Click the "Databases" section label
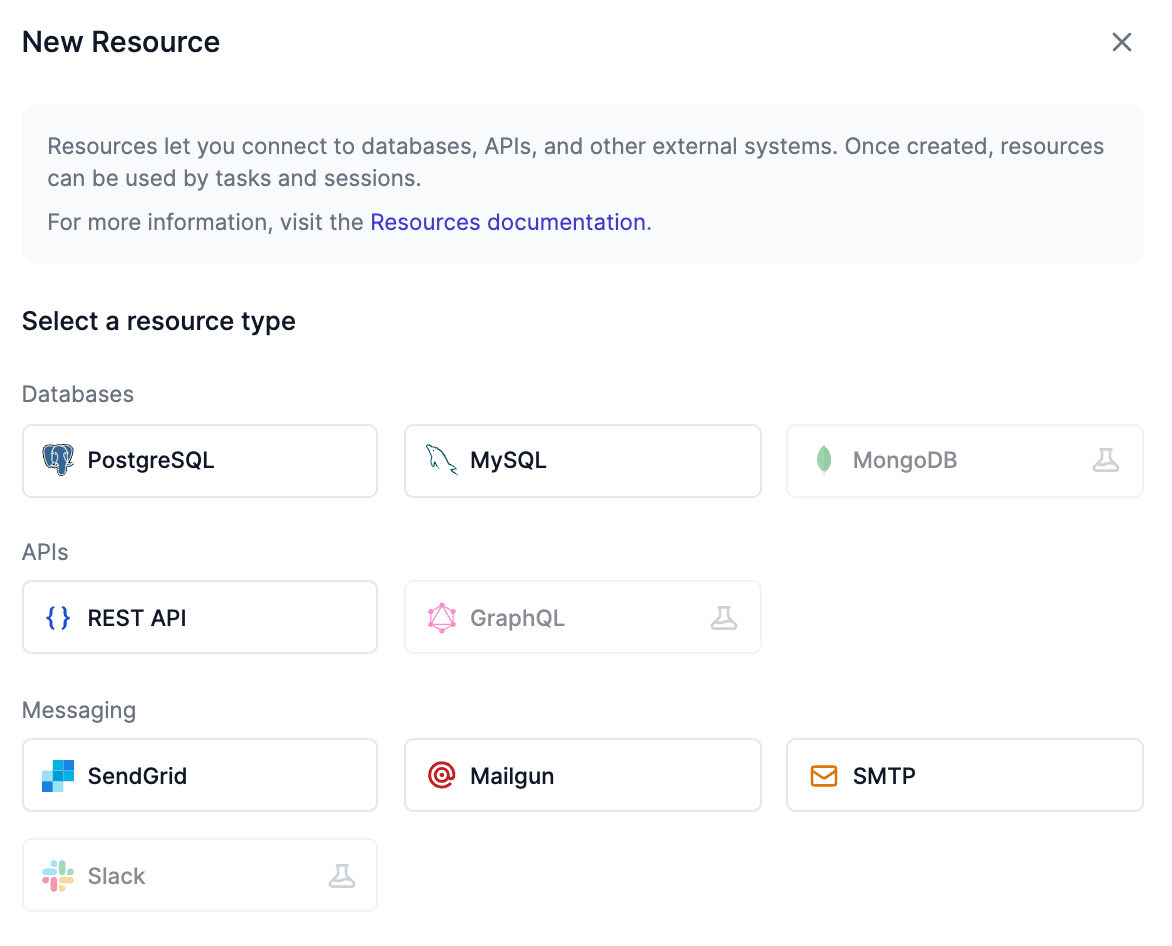 78,394
